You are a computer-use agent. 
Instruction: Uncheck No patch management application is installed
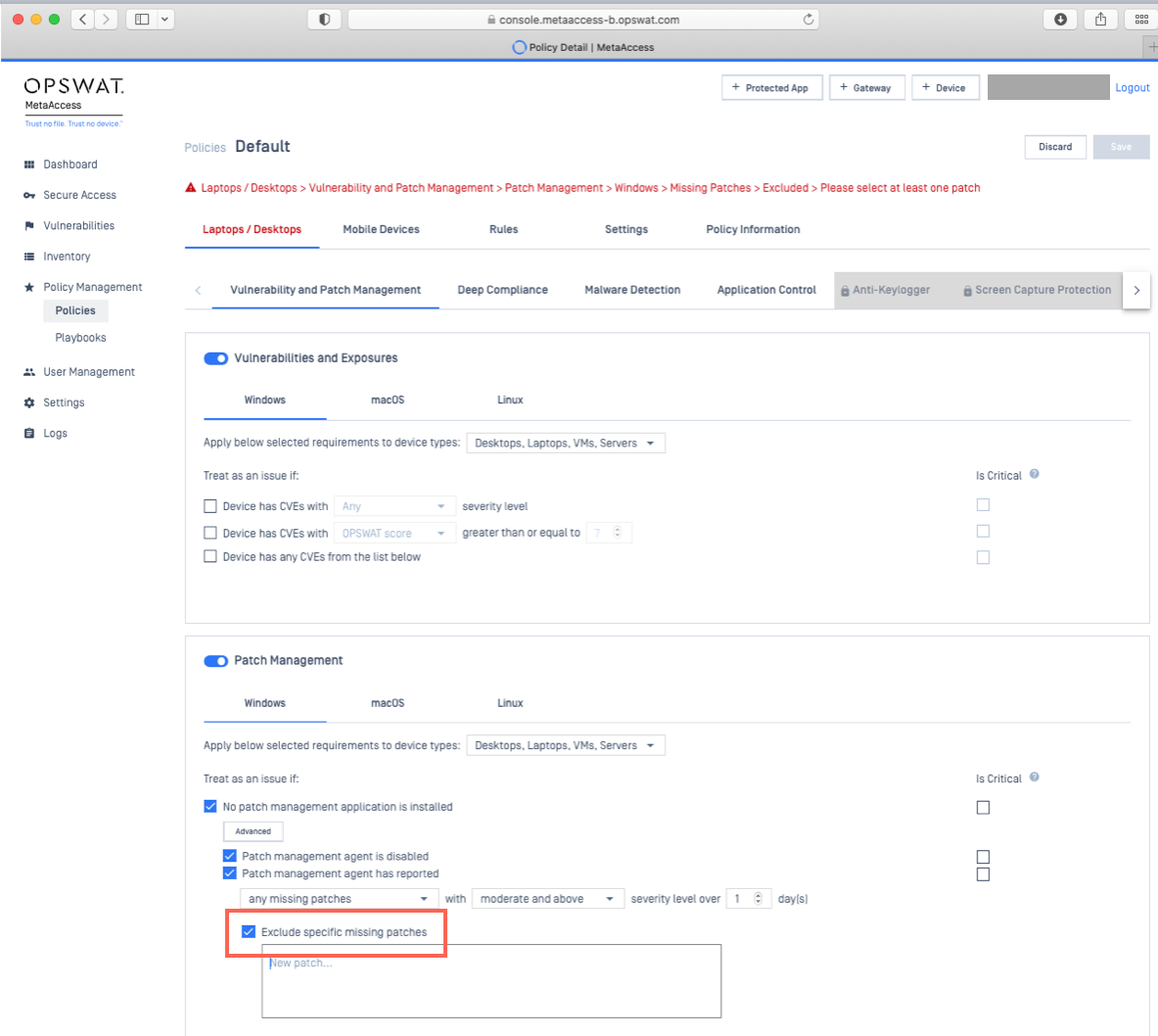pyautogui.click(x=210, y=806)
